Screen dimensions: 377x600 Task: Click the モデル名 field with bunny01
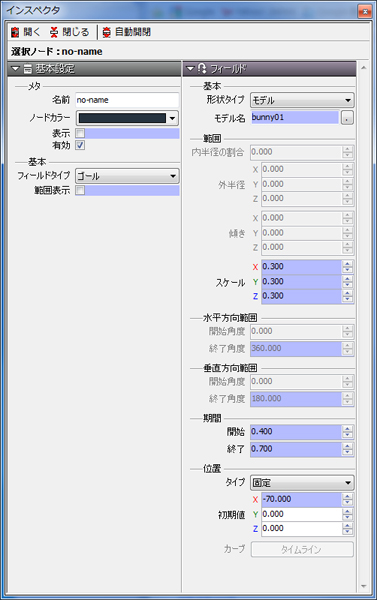pos(295,117)
